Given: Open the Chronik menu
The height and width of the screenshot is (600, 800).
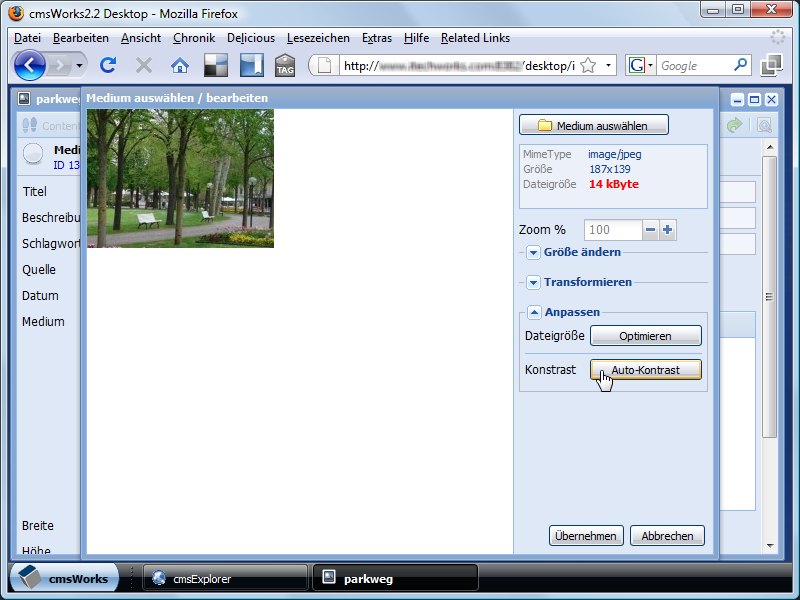Looking at the screenshot, I should pyautogui.click(x=194, y=38).
